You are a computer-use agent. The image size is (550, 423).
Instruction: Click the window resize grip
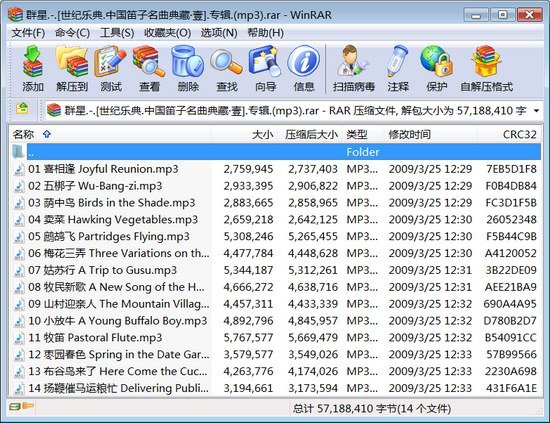coord(538,411)
